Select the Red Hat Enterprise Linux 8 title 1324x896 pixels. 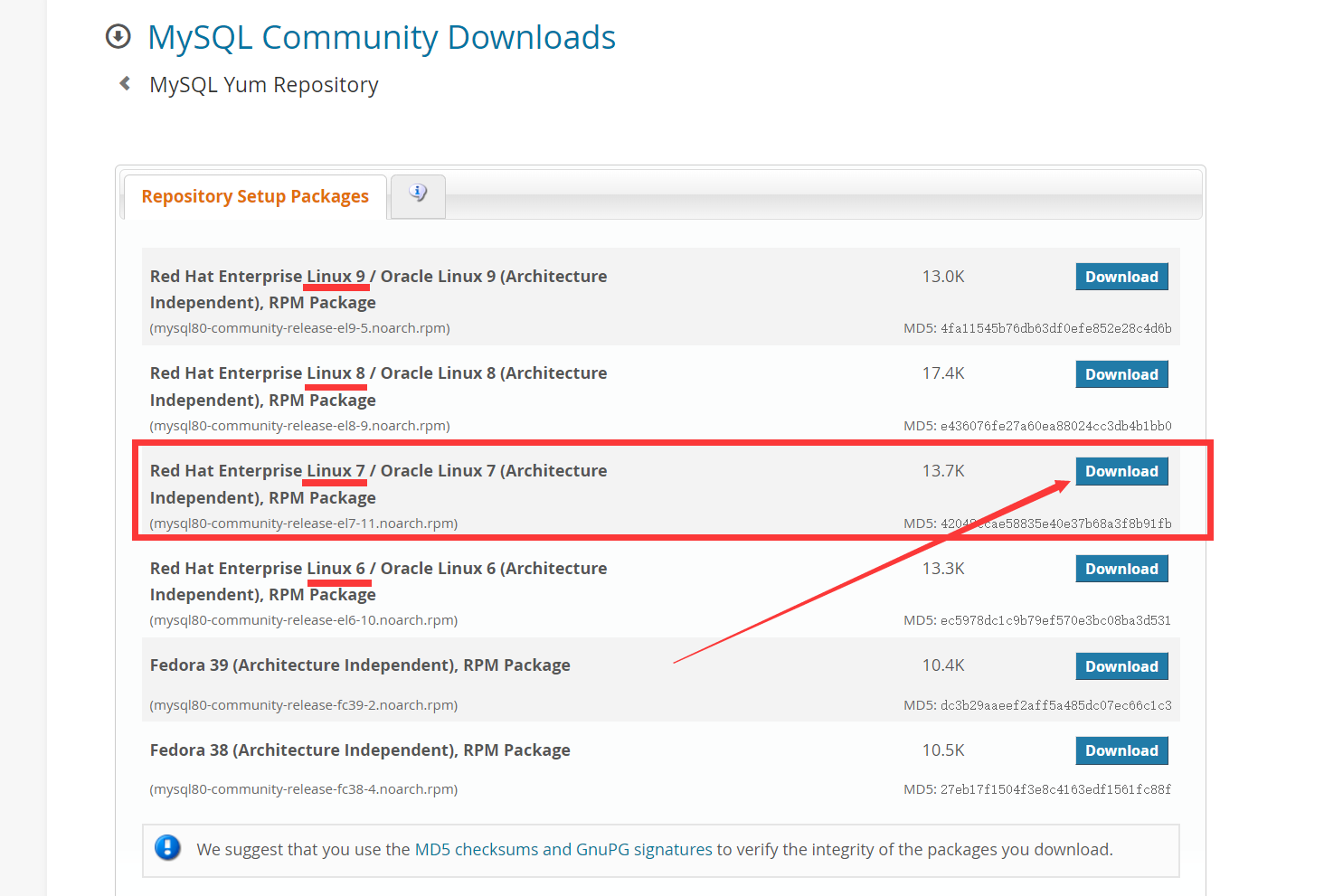(378, 386)
